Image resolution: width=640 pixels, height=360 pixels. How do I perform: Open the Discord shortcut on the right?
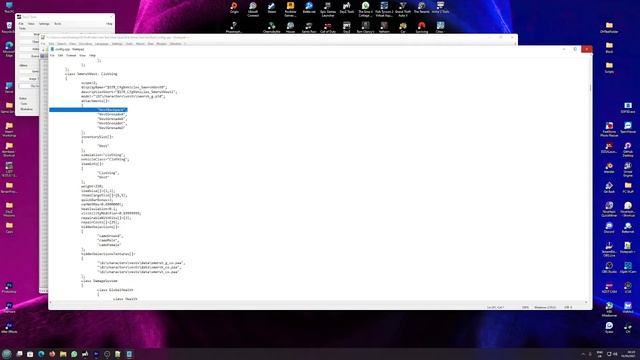click(x=609, y=228)
